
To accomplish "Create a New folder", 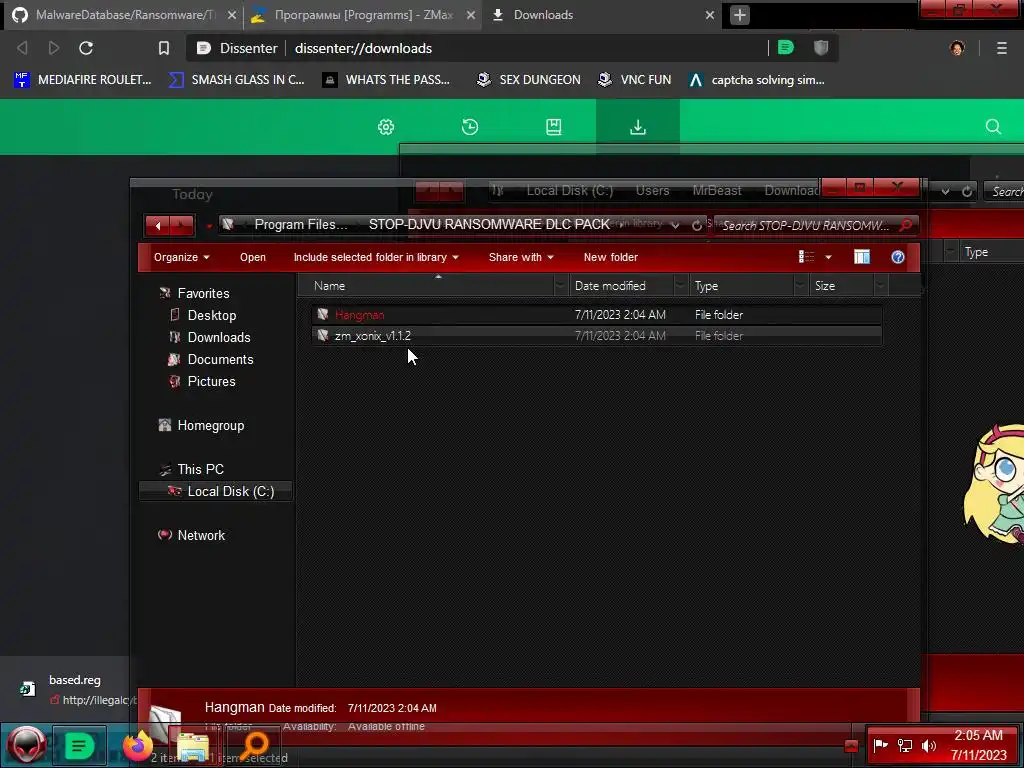I will coord(611,257).
